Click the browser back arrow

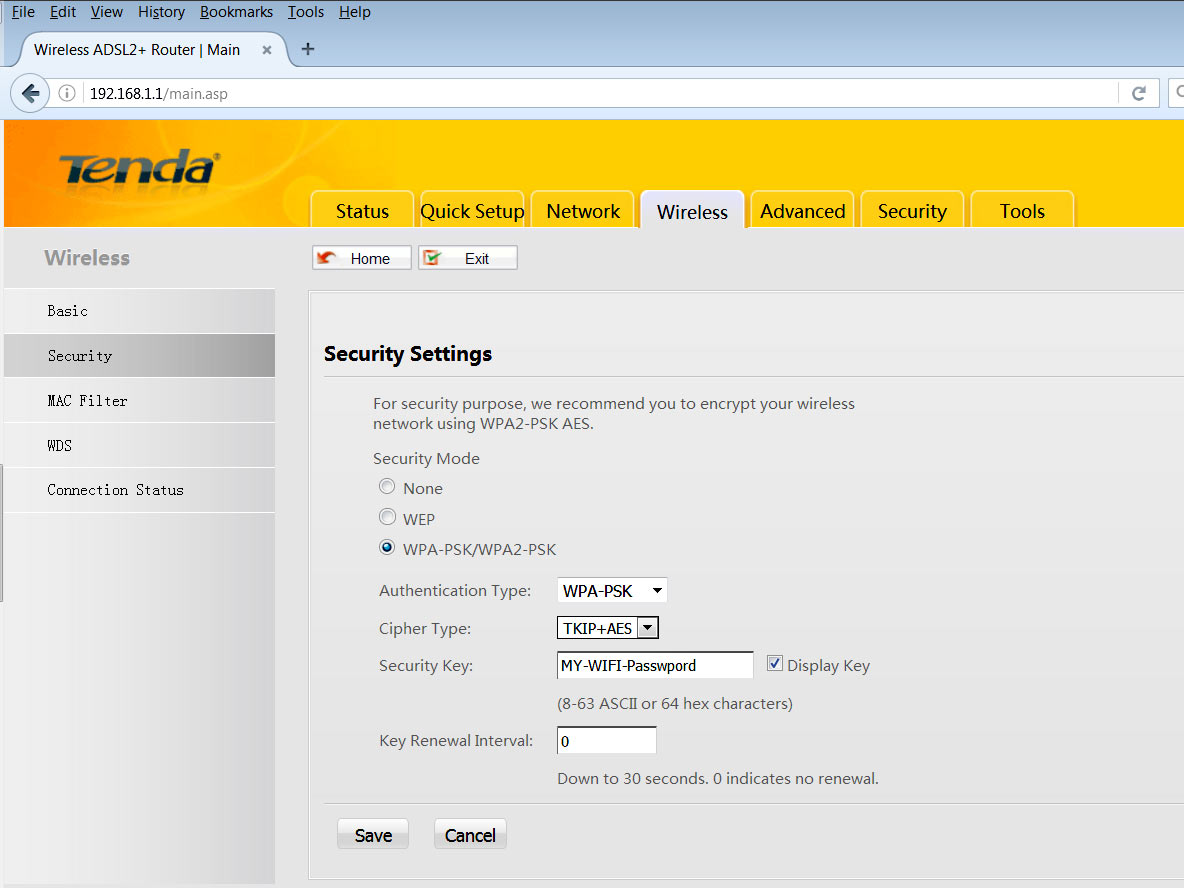30,92
